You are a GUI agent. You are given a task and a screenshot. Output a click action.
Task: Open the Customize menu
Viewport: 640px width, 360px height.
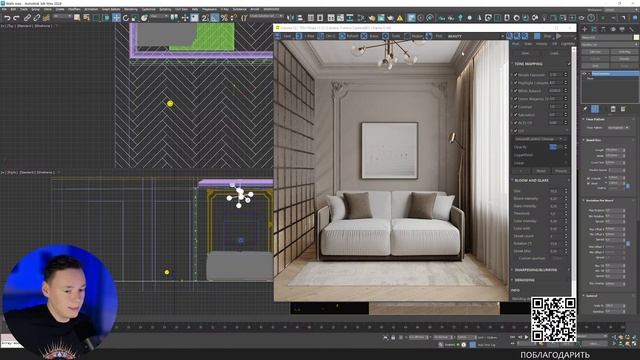149,9
